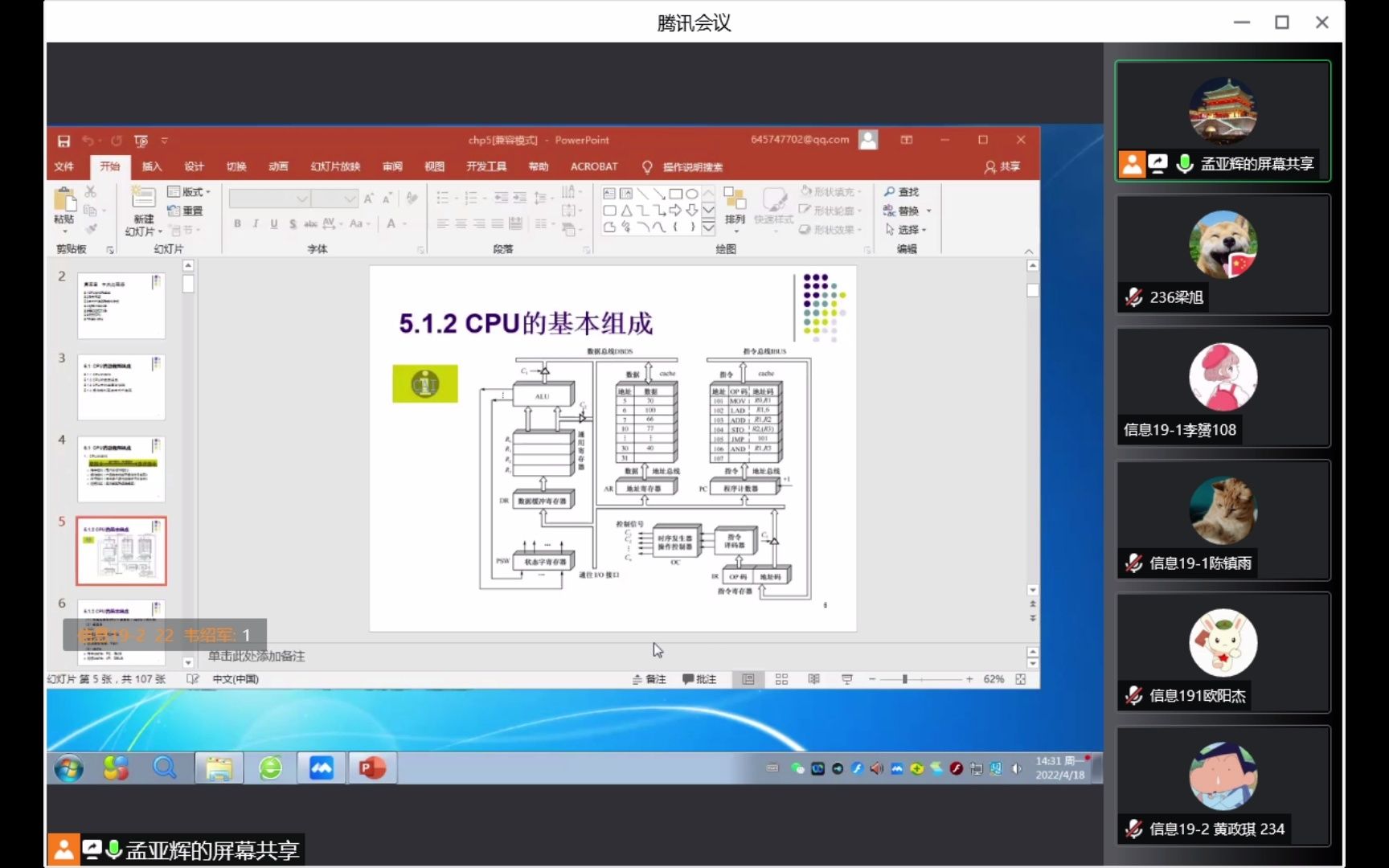Viewport: 1389px width, 868px height.
Task: Click the zoom in plus button
Action: [x=969, y=679]
